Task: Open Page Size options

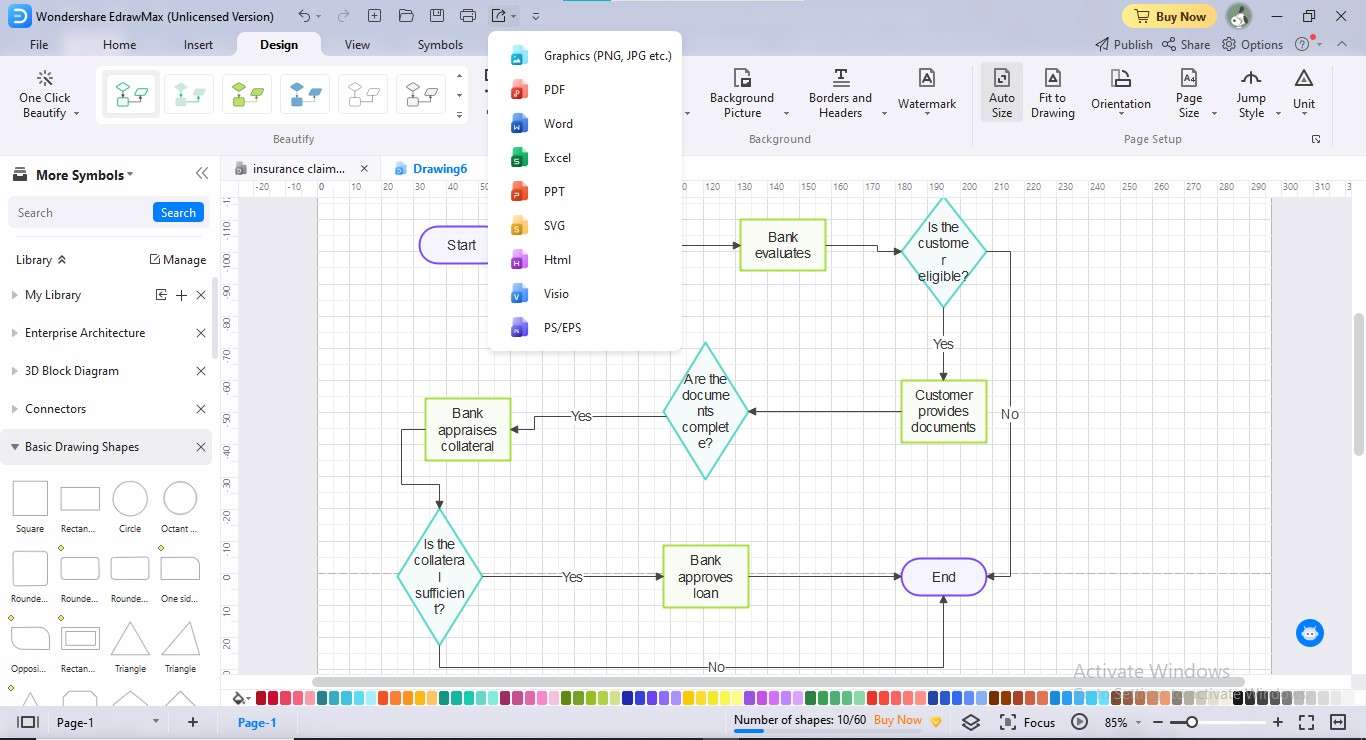Action: (x=1189, y=94)
